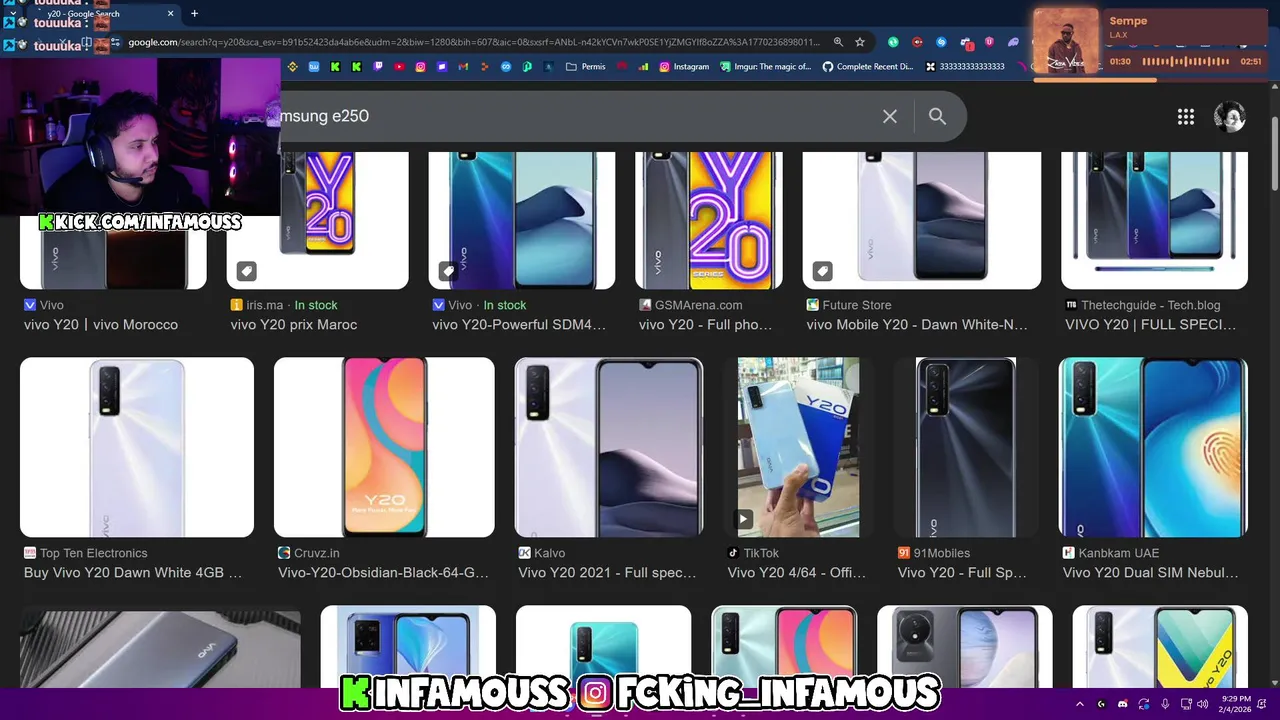Click the product tag badge on the iris.ma image

click(246, 271)
